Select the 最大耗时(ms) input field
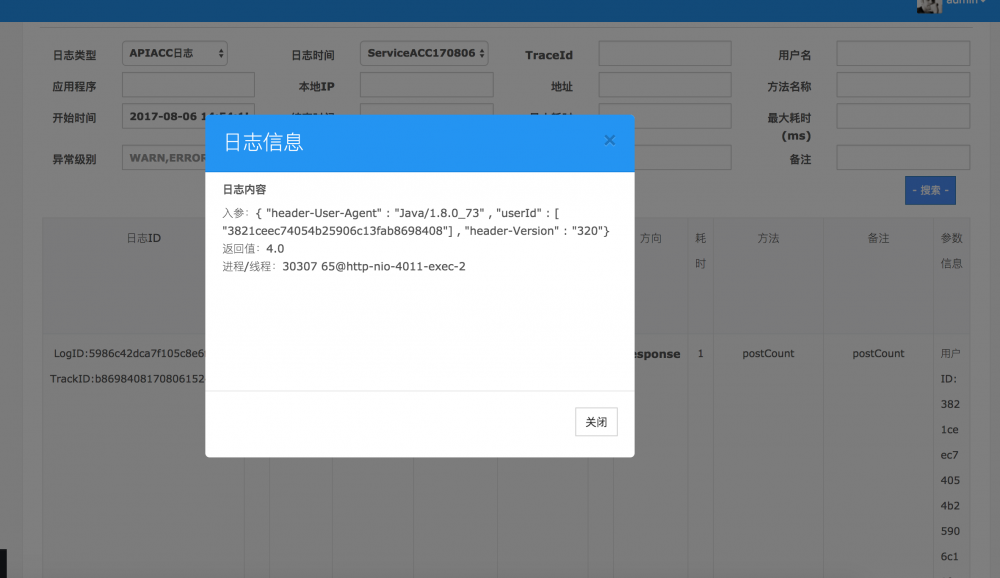This screenshot has height=578, width=1000. [902, 115]
